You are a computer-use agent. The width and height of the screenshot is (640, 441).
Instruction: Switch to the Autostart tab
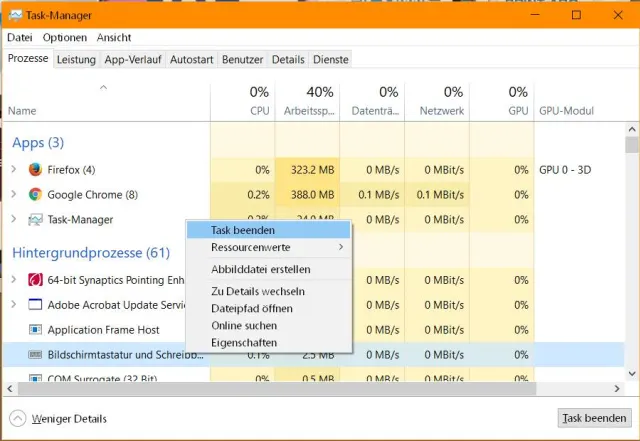192,59
